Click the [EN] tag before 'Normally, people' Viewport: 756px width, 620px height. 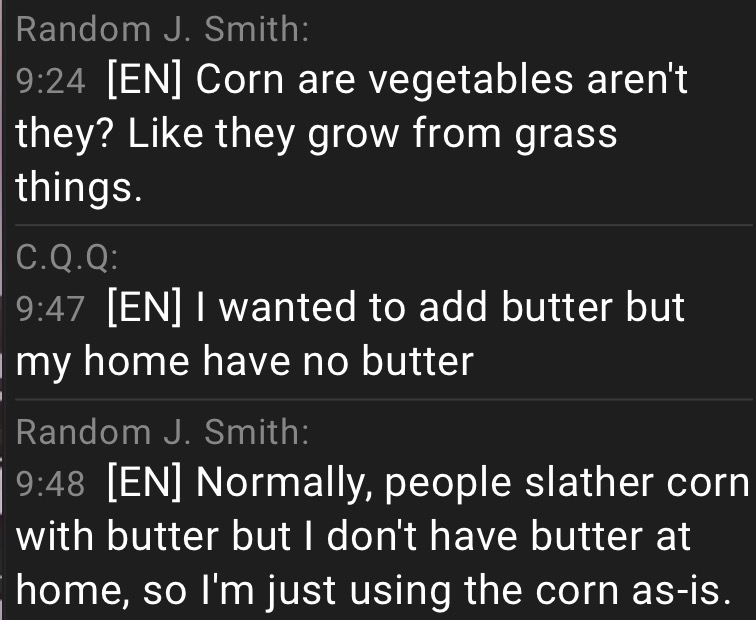coord(144,482)
